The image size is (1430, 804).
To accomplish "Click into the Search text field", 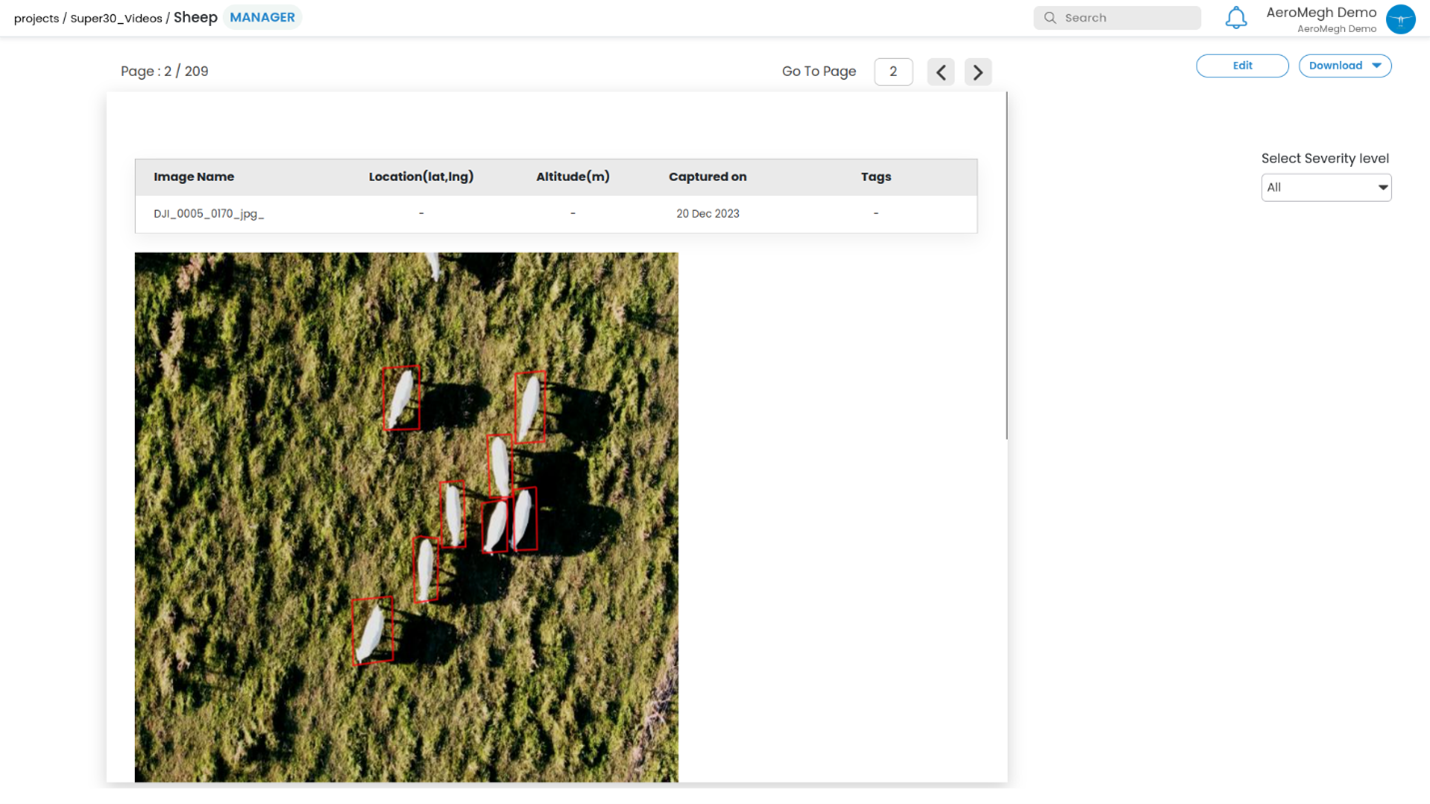I will 1125,18.
